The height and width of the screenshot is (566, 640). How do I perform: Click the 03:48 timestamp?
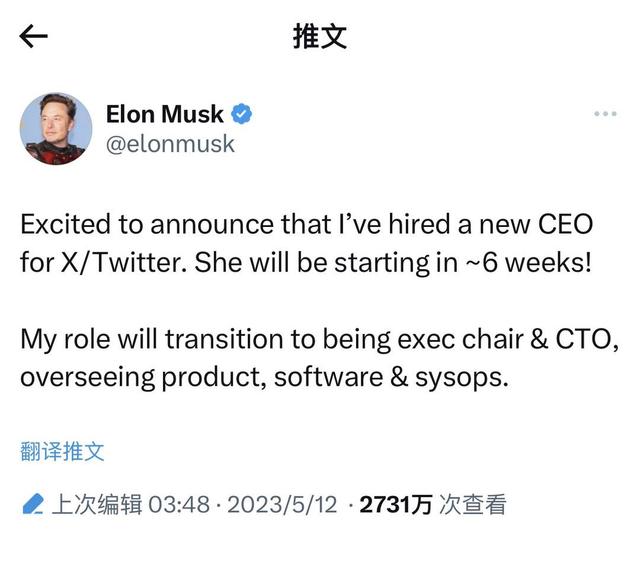[x=178, y=504]
